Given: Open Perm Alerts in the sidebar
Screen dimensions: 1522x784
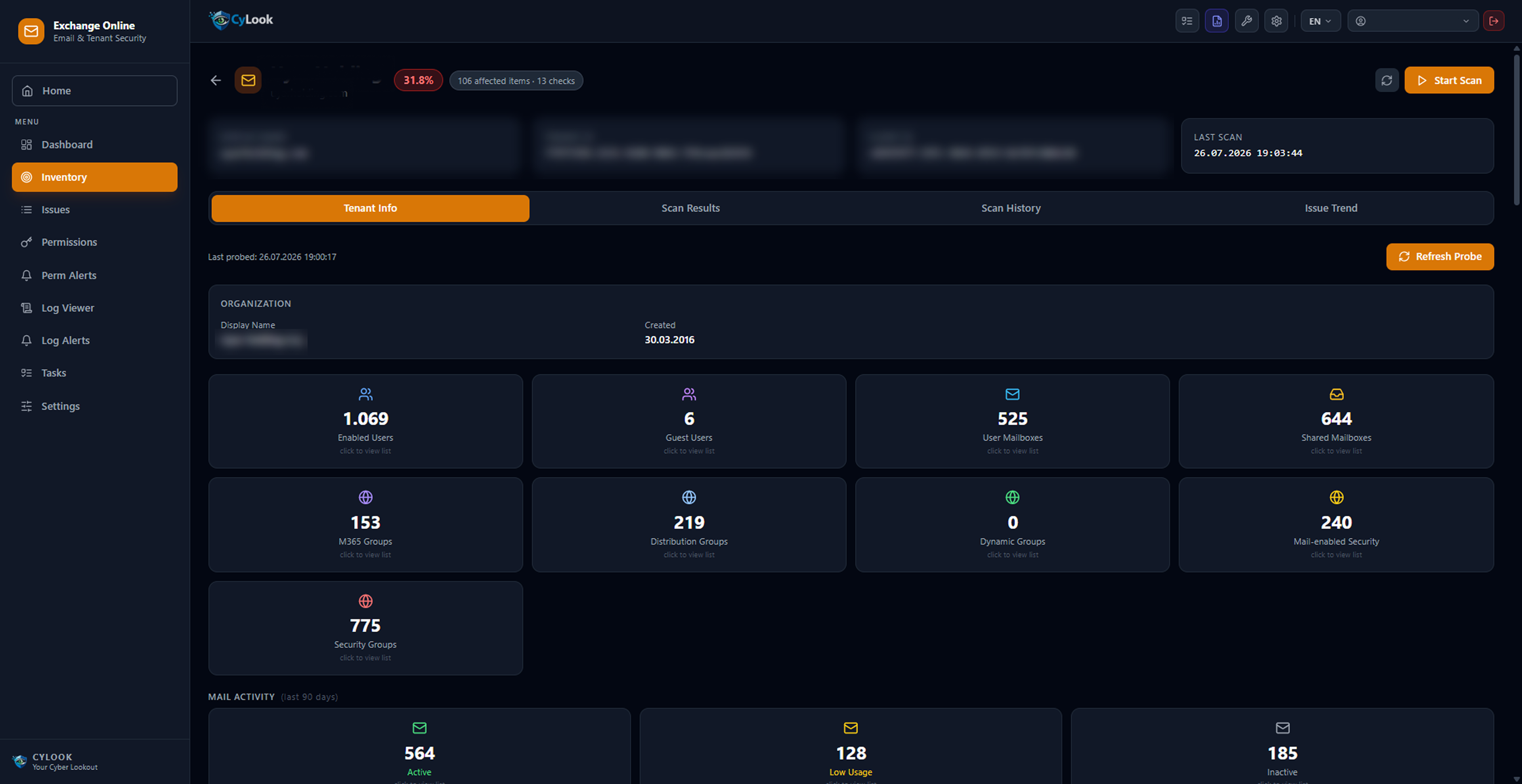Looking at the screenshot, I should click(x=95, y=275).
